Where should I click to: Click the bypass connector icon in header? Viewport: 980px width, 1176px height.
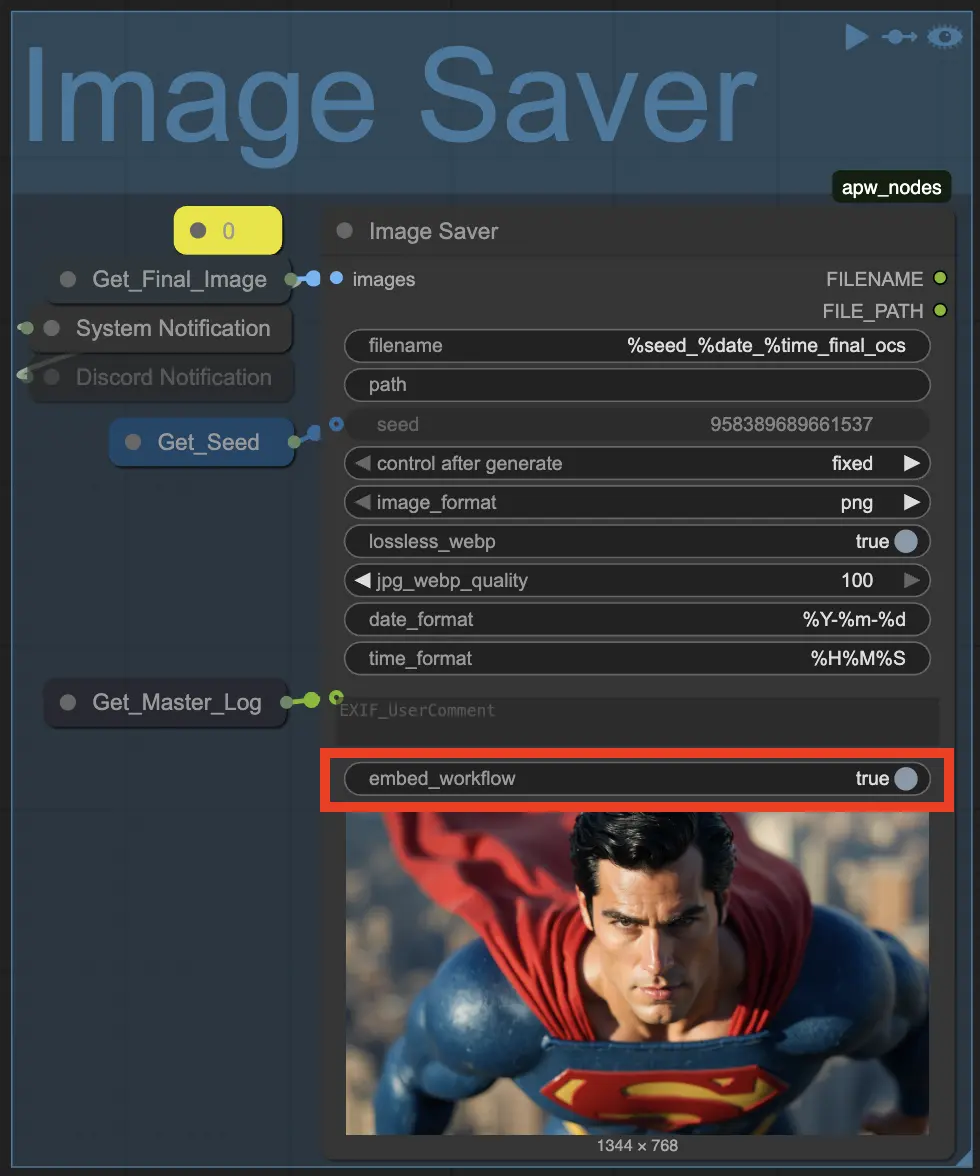pyautogui.click(x=899, y=37)
